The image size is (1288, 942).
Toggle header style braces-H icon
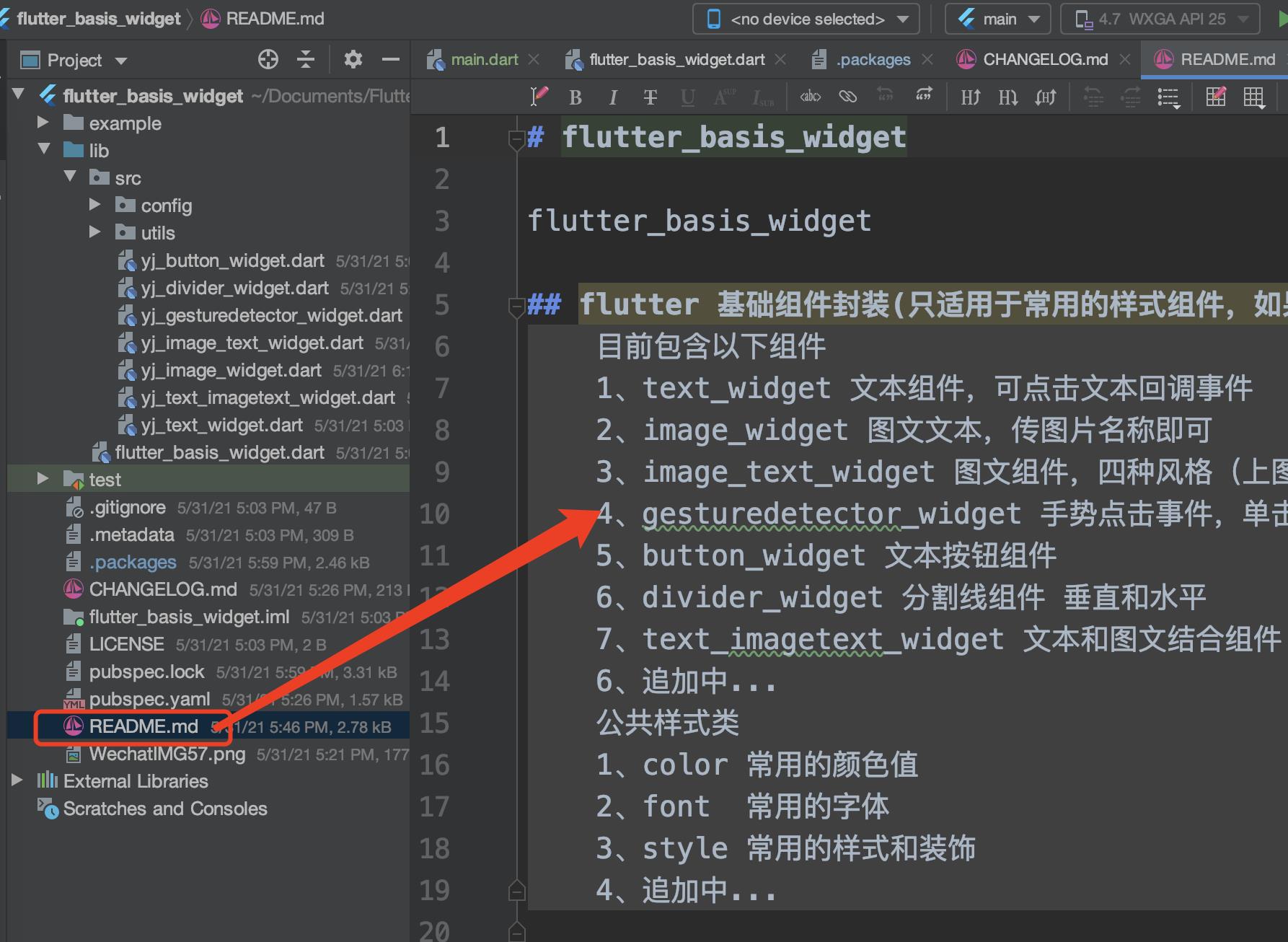pyautogui.click(x=1046, y=97)
